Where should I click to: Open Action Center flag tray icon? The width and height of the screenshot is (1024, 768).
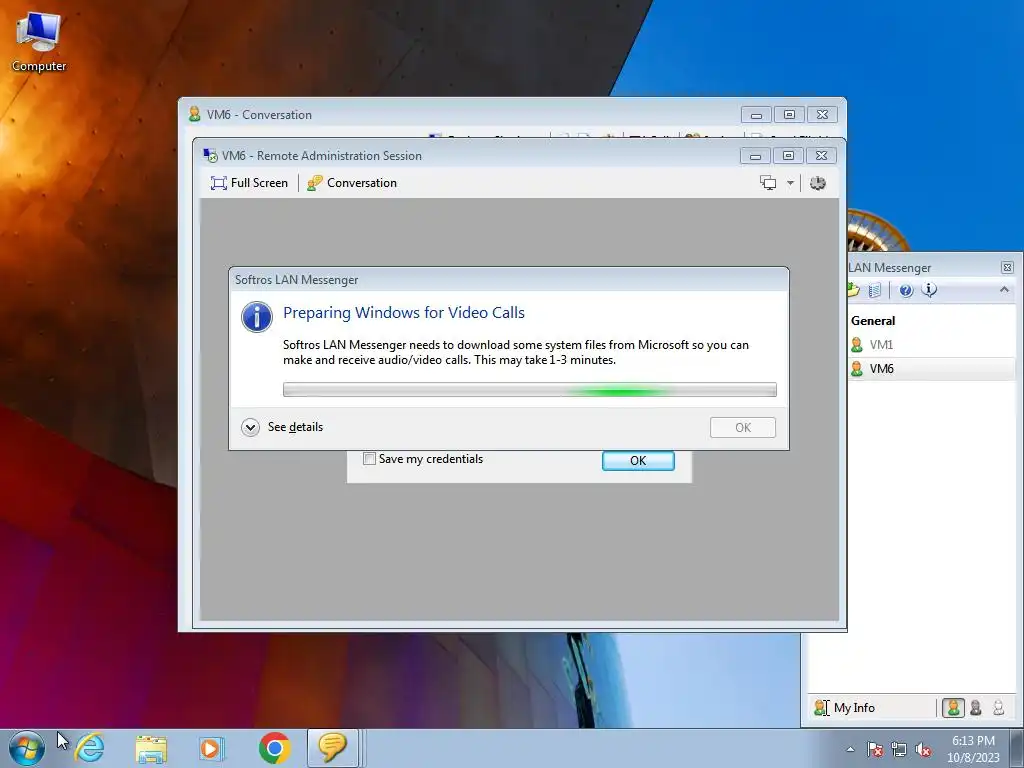pyautogui.click(x=874, y=749)
